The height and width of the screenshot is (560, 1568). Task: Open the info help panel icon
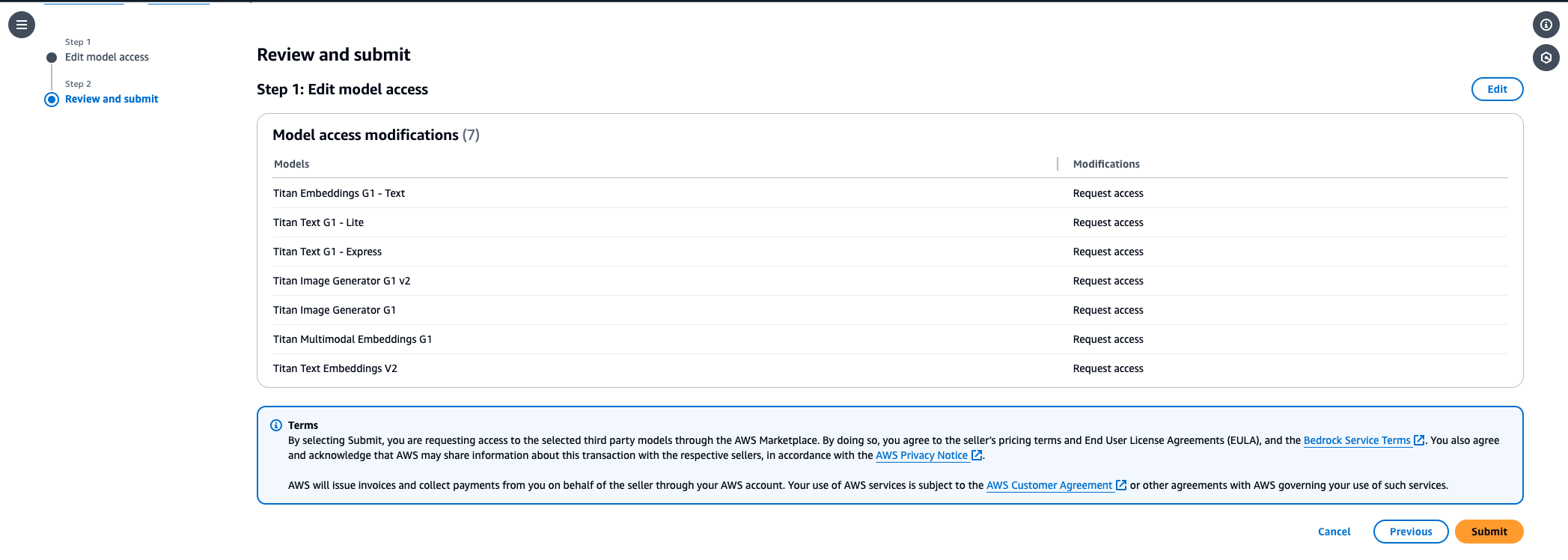(1546, 25)
